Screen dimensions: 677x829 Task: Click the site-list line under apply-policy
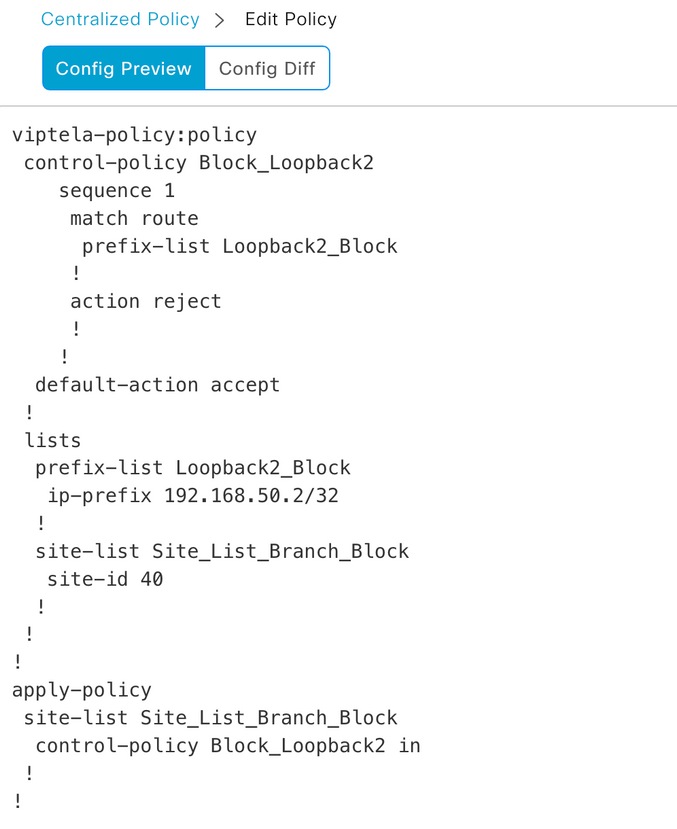tap(210, 717)
